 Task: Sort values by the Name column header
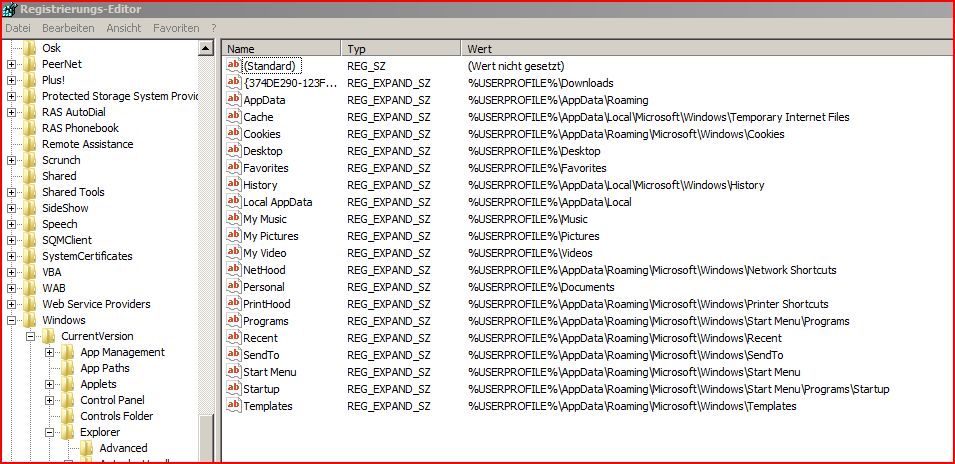(281, 48)
